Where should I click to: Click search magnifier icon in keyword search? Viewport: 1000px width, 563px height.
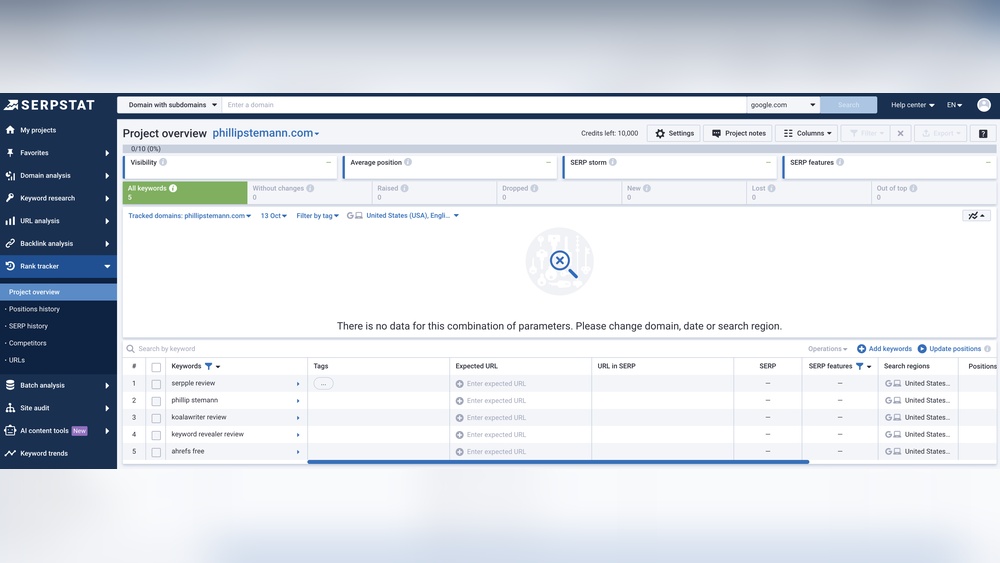pyautogui.click(x=130, y=349)
